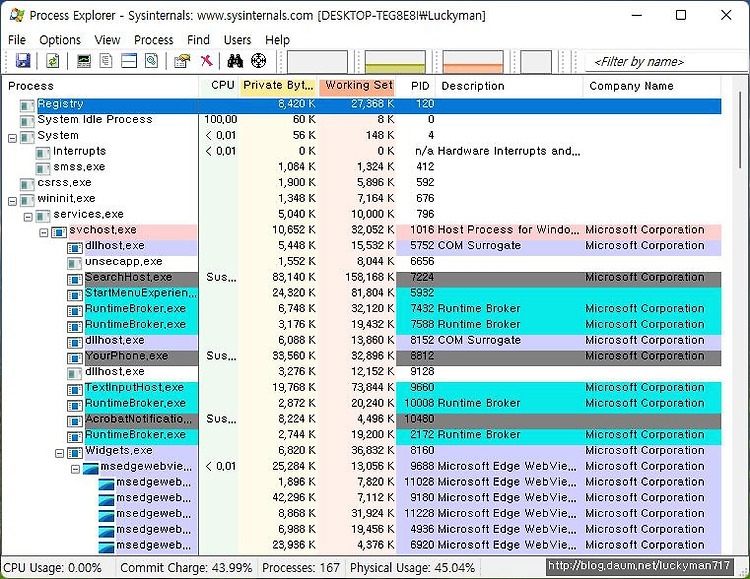Click the green commit history mini graph
The image size is (750, 579).
tap(395, 62)
